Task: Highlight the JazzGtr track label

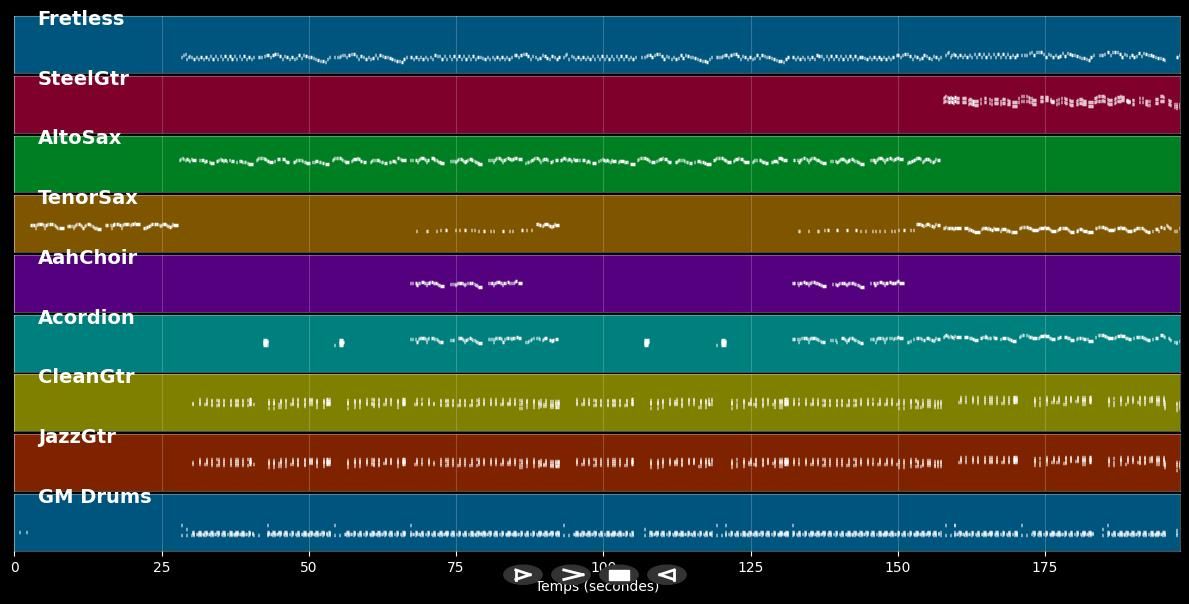Action: pos(77,437)
